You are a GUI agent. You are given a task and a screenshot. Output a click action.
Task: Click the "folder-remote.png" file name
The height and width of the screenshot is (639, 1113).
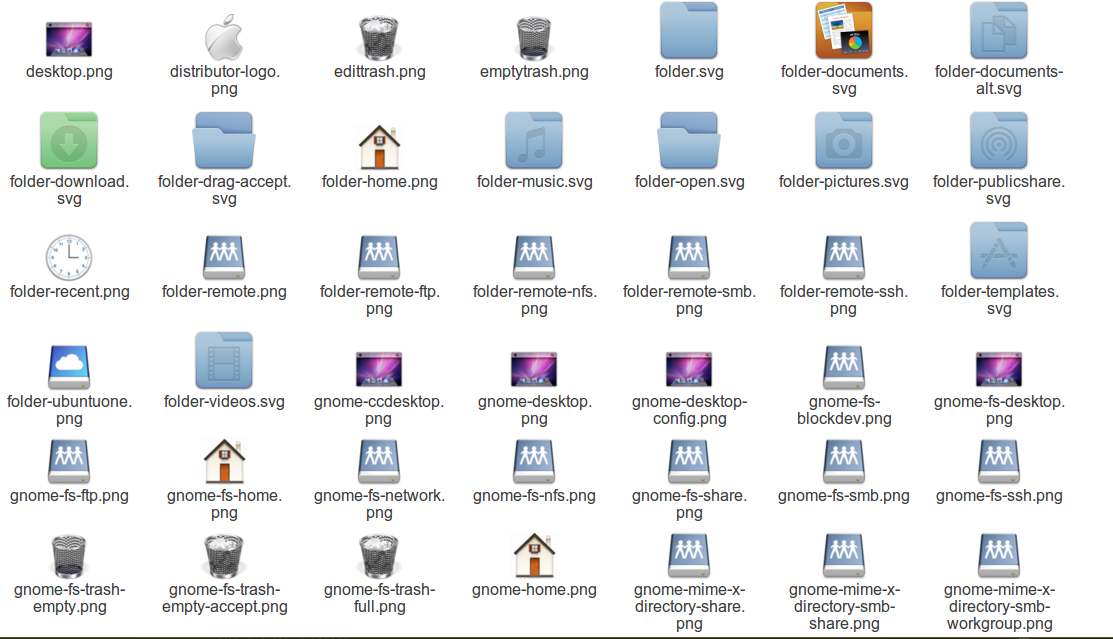pyautogui.click(x=224, y=292)
